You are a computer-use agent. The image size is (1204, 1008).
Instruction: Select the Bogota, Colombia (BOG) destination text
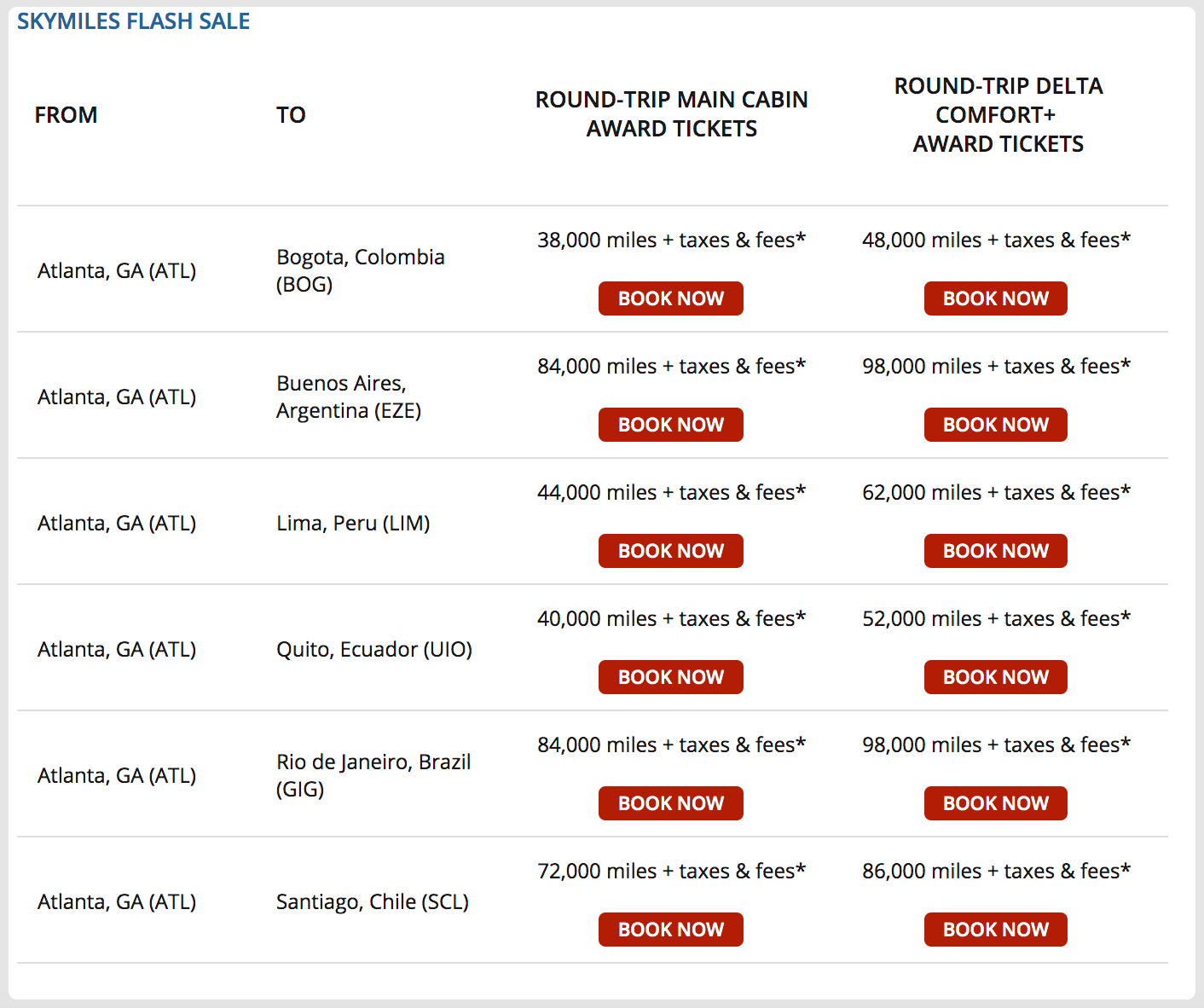(360, 270)
